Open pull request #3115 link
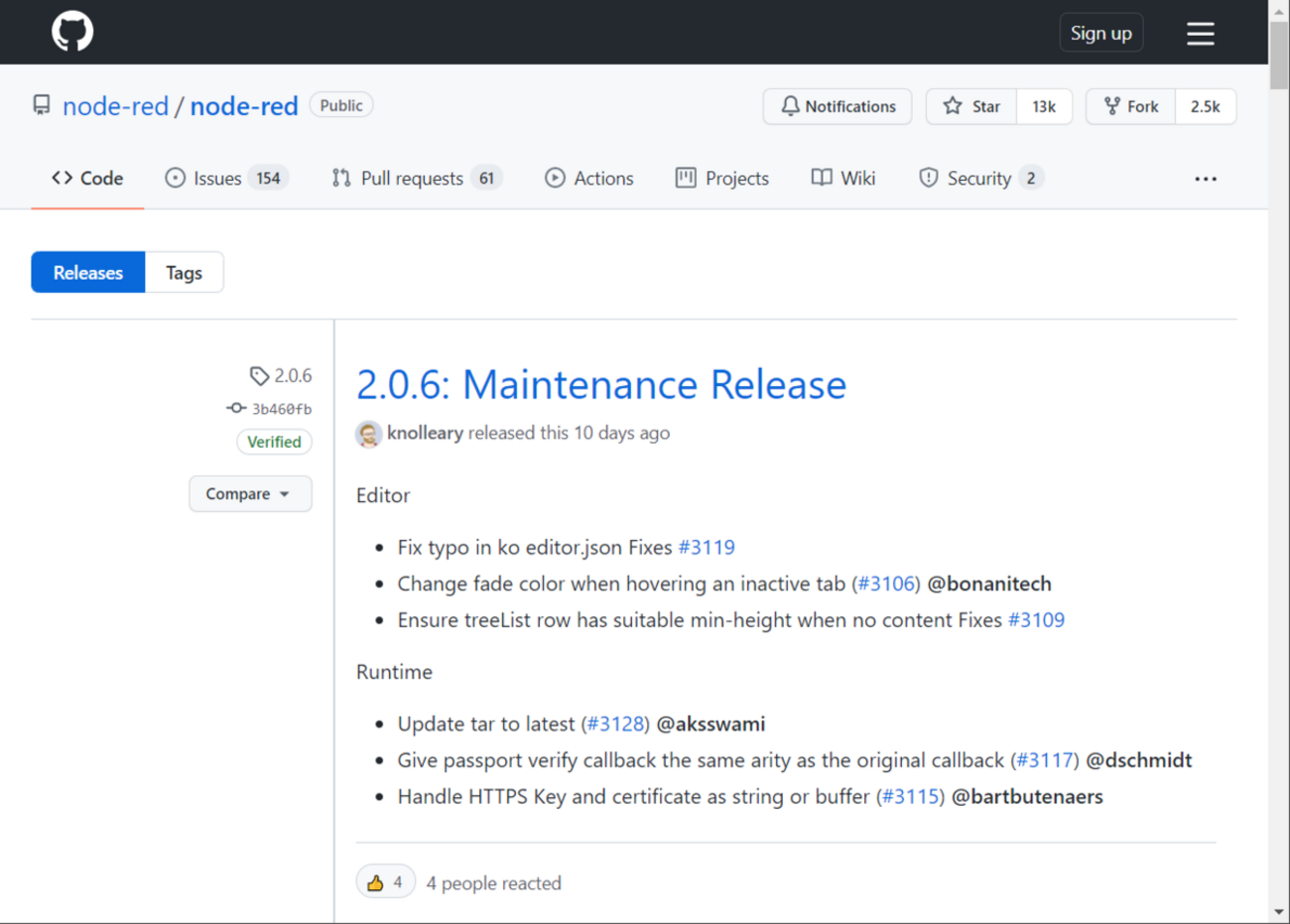 click(x=910, y=797)
